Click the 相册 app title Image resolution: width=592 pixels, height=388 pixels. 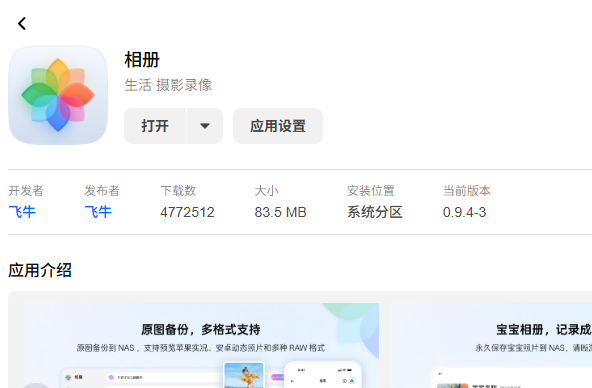pyautogui.click(x=142, y=60)
